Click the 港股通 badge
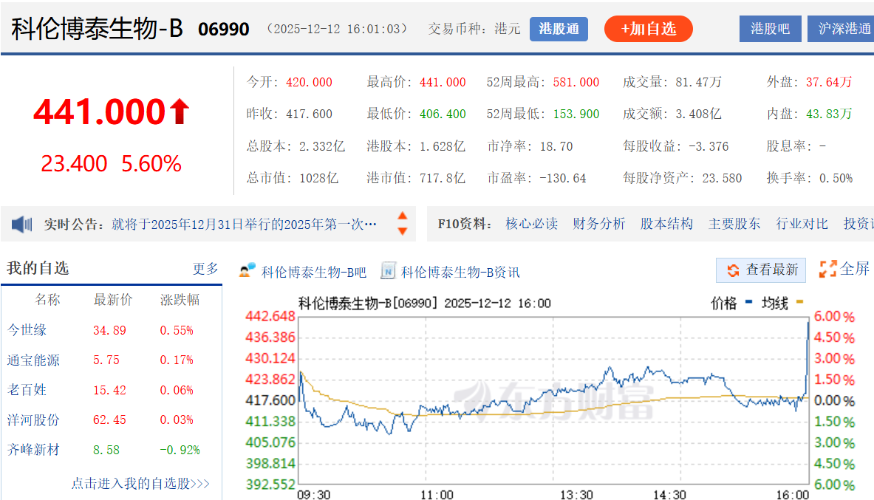 tap(559, 29)
